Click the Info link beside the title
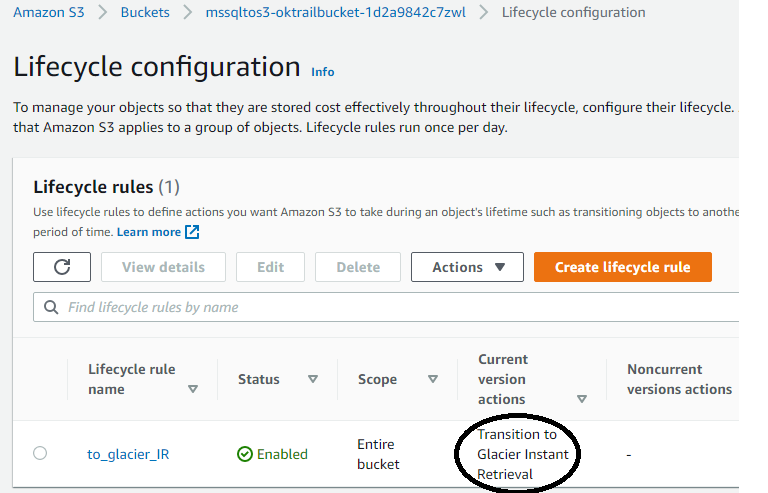The image size is (768, 493). click(323, 72)
